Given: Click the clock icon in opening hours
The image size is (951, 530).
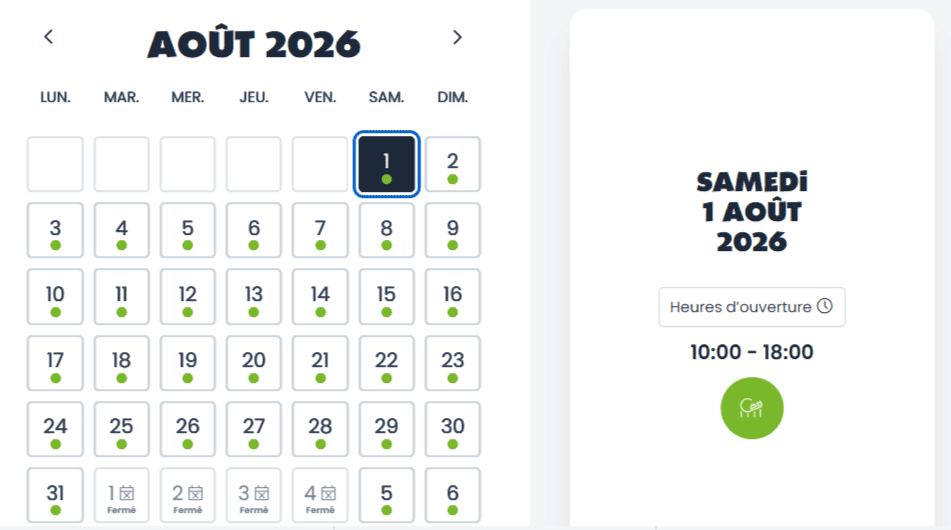Looking at the screenshot, I should [x=825, y=306].
